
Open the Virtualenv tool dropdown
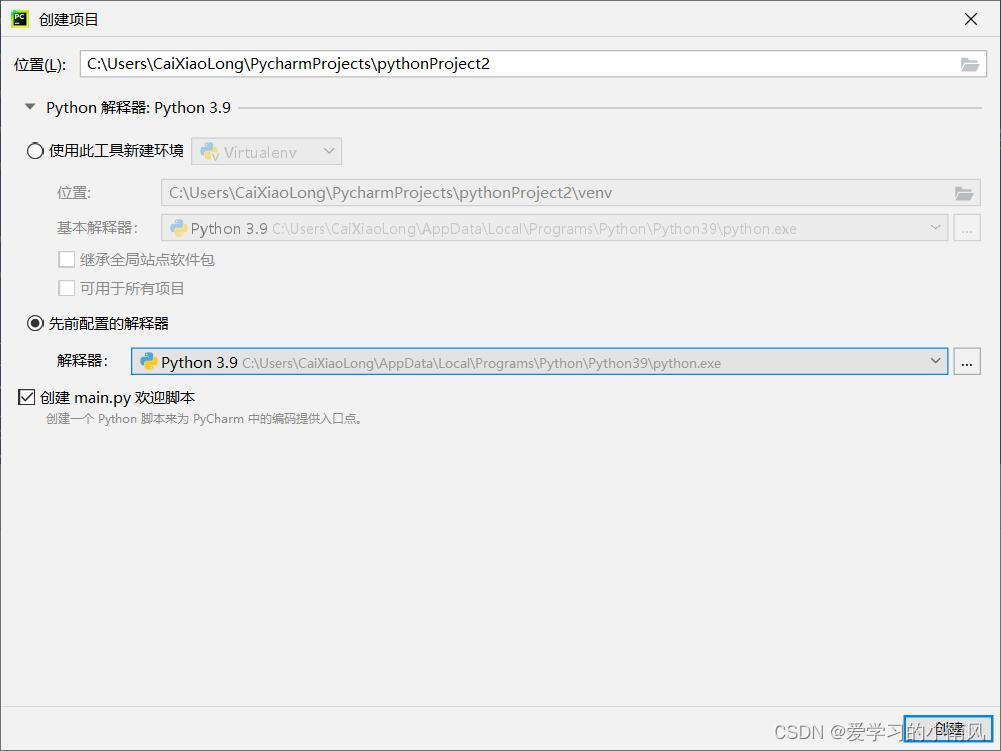tap(267, 151)
